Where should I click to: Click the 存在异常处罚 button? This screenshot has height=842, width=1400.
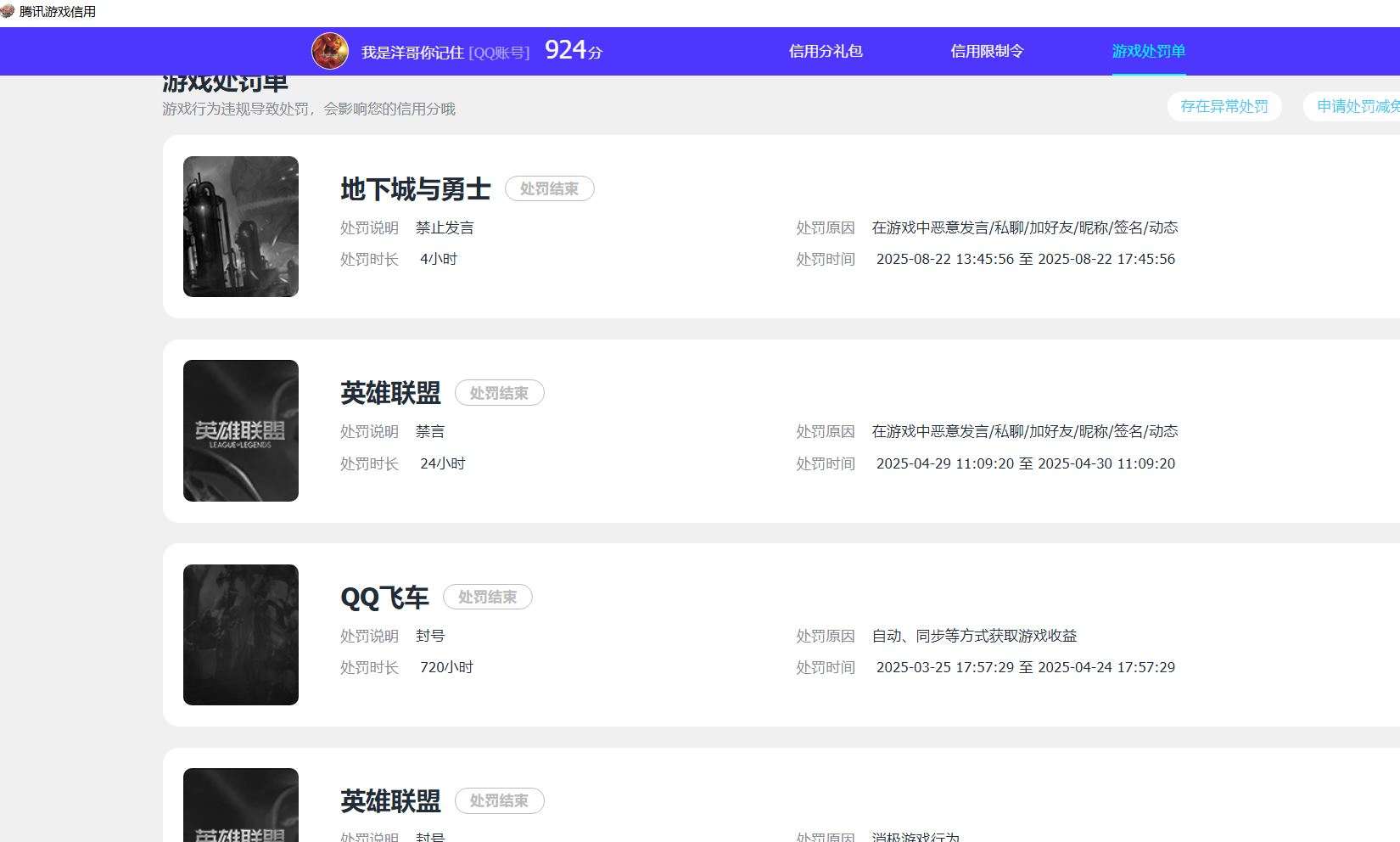point(1224,106)
